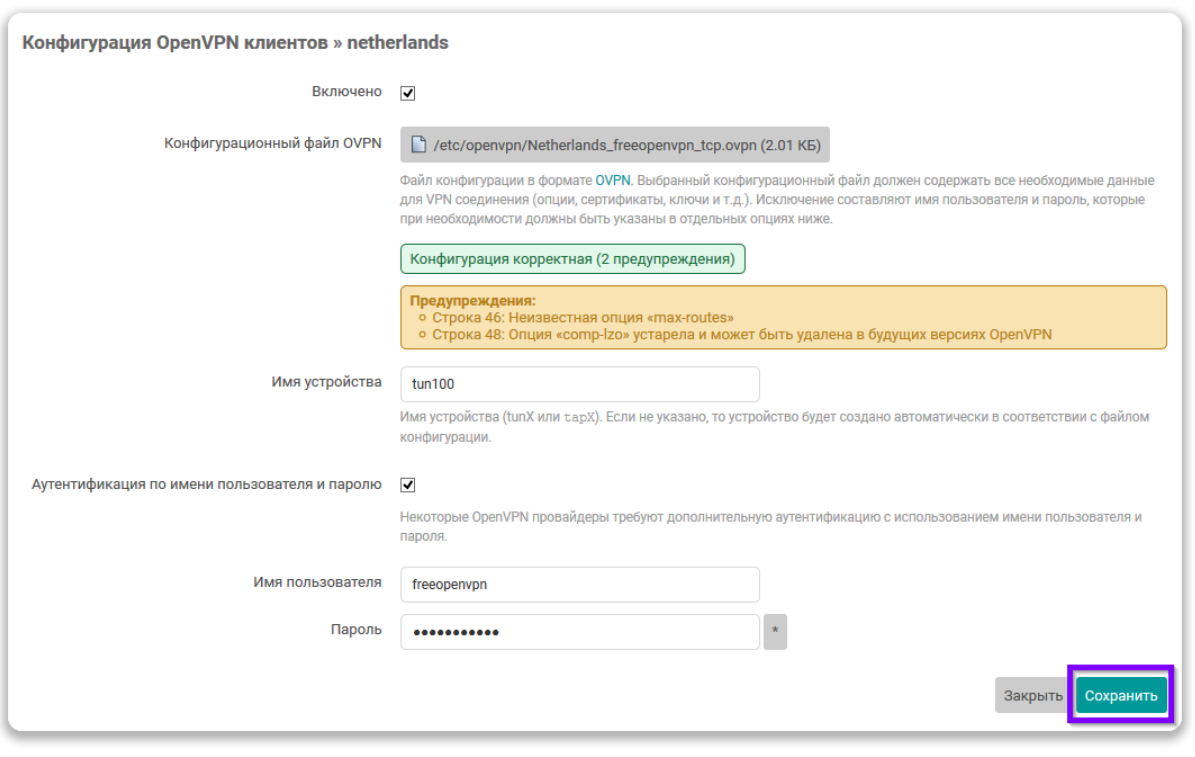Viewport: 1195px width, 757px height.
Task: Click the Конфигурационный файл OVPN label
Action: [273, 143]
